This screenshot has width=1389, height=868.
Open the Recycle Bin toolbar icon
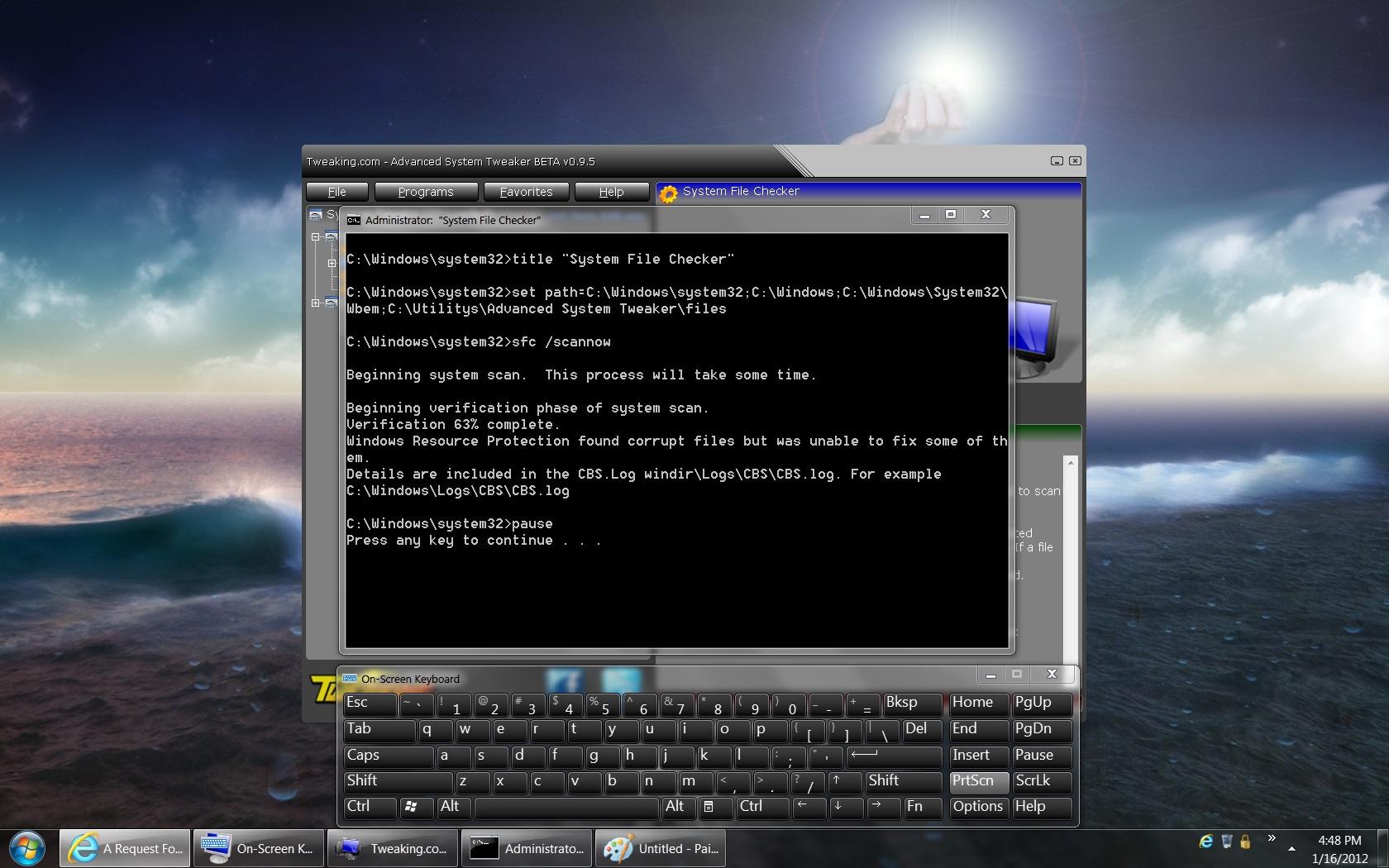tap(1227, 842)
